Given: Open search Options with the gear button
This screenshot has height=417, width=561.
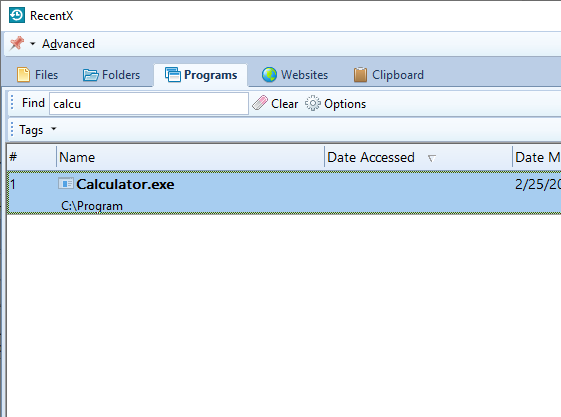Looking at the screenshot, I should (336, 104).
